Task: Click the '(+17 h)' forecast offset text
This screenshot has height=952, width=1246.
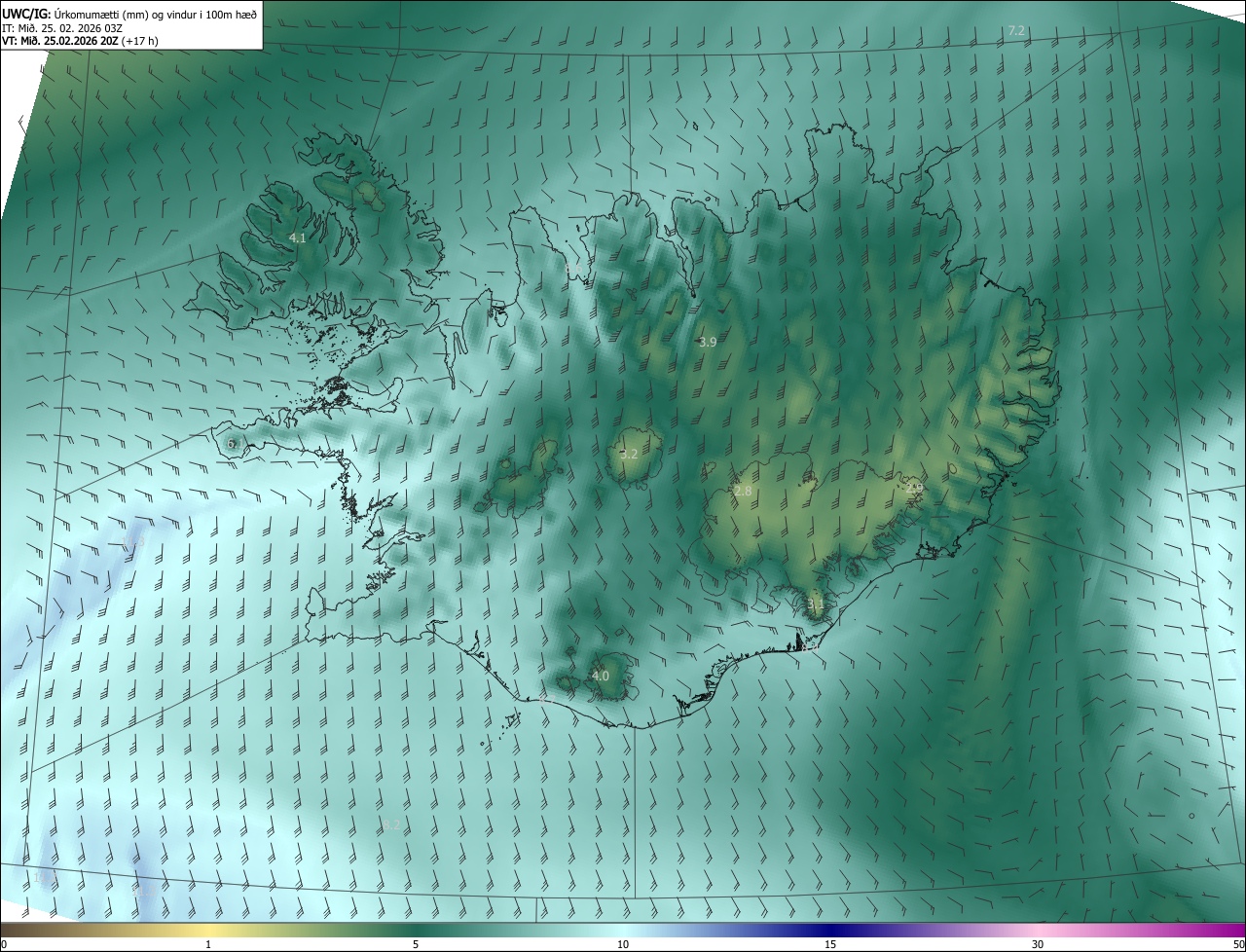Action: [x=140, y=41]
